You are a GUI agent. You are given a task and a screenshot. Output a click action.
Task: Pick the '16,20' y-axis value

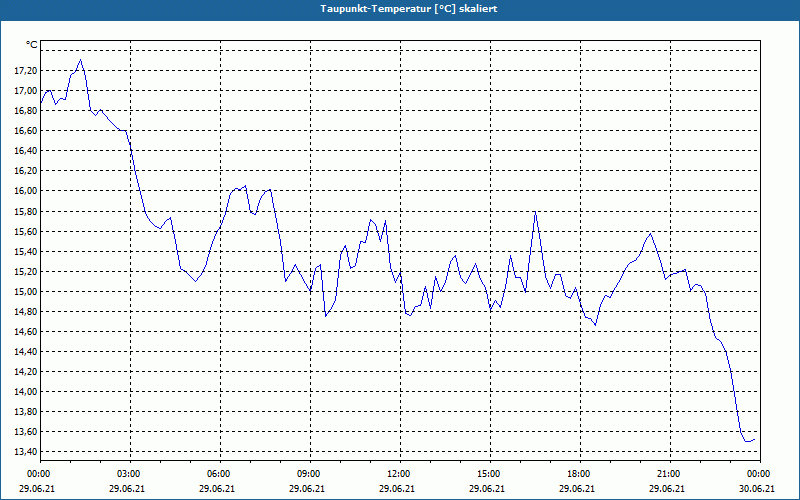click(26, 171)
